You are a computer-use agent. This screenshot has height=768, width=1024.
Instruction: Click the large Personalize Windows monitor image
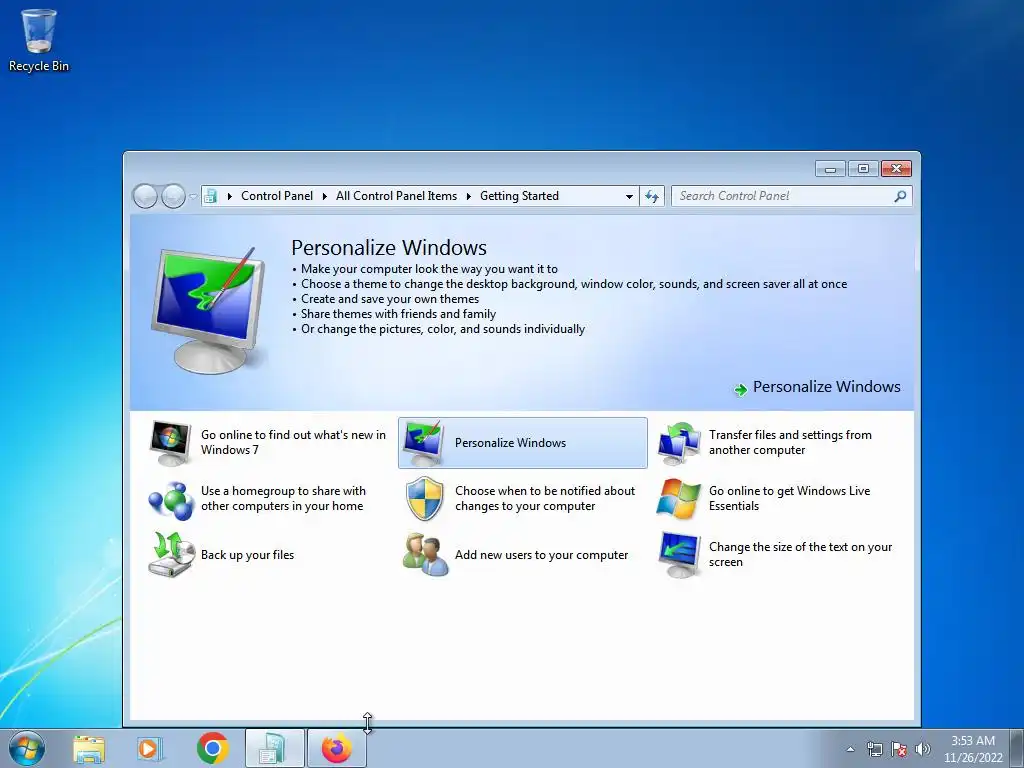[208, 310]
